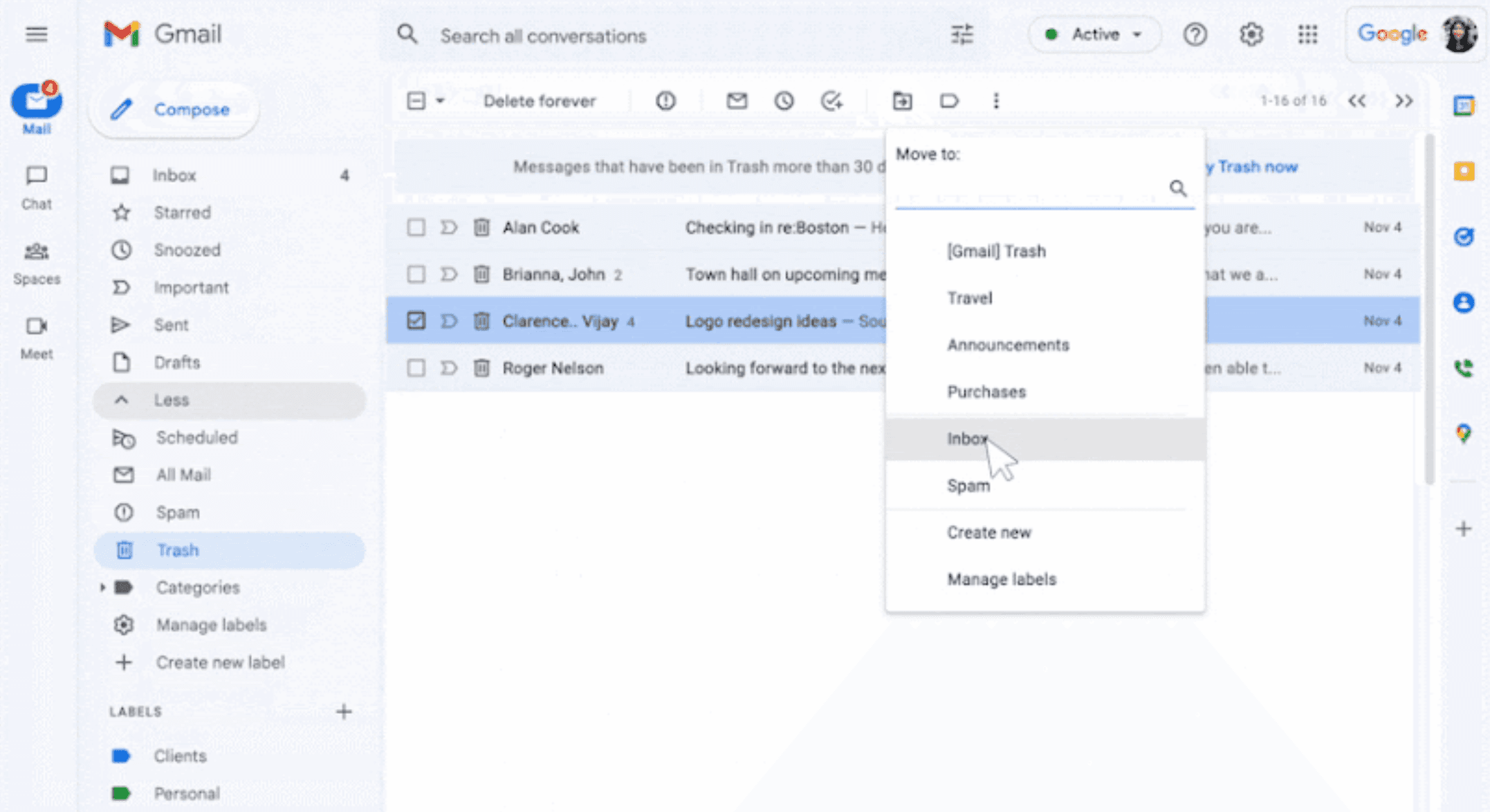The image size is (1490, 812).
Task: Check the Roger Nelson email checkbox
Action: tap(416, 367)
